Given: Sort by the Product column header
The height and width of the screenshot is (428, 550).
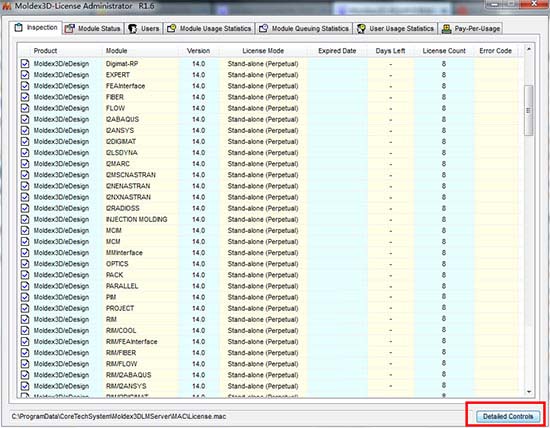Looking at the screenshot, I should point(45,51).
